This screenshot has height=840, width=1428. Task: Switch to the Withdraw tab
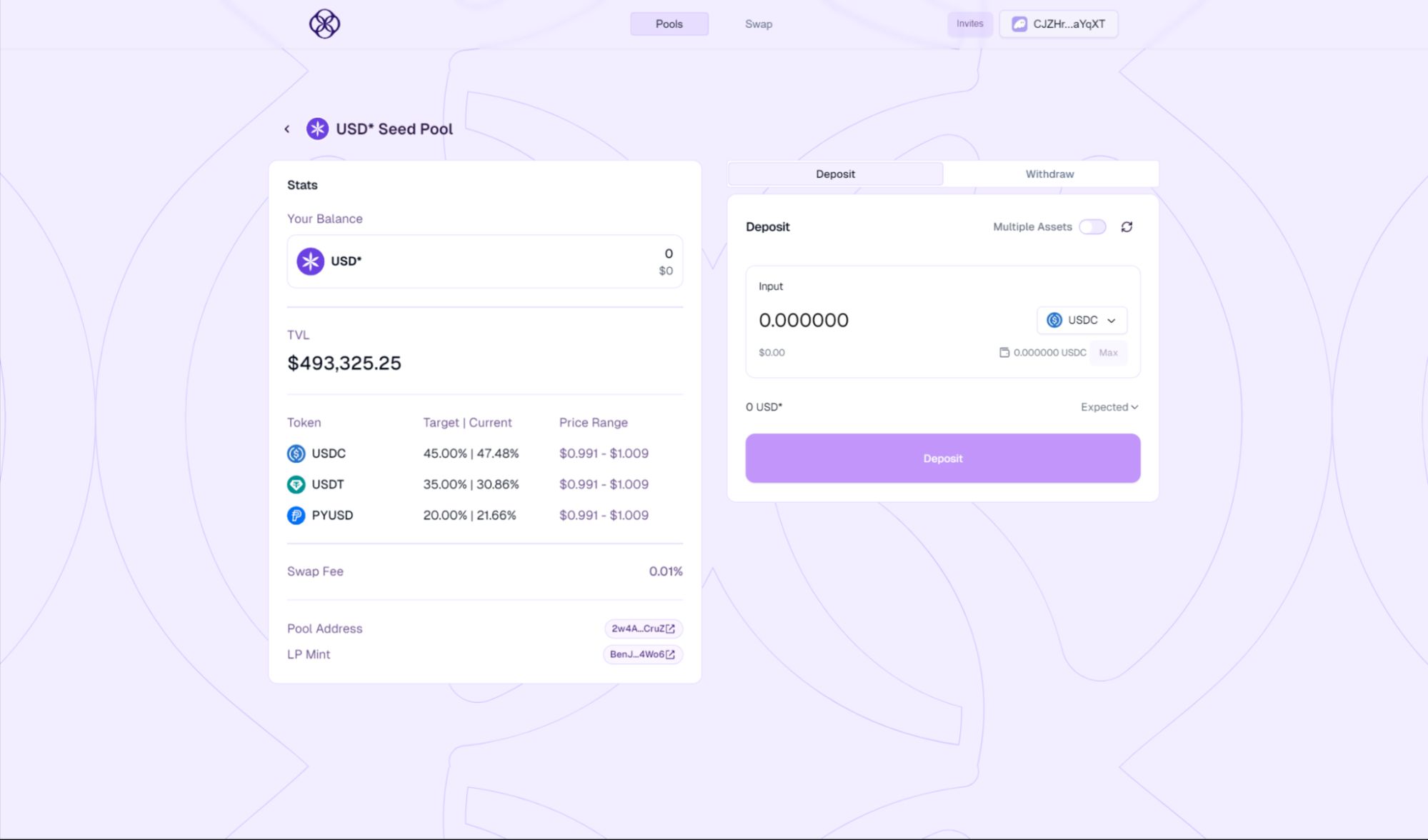pyautogui.click(x=1049, y=174)
